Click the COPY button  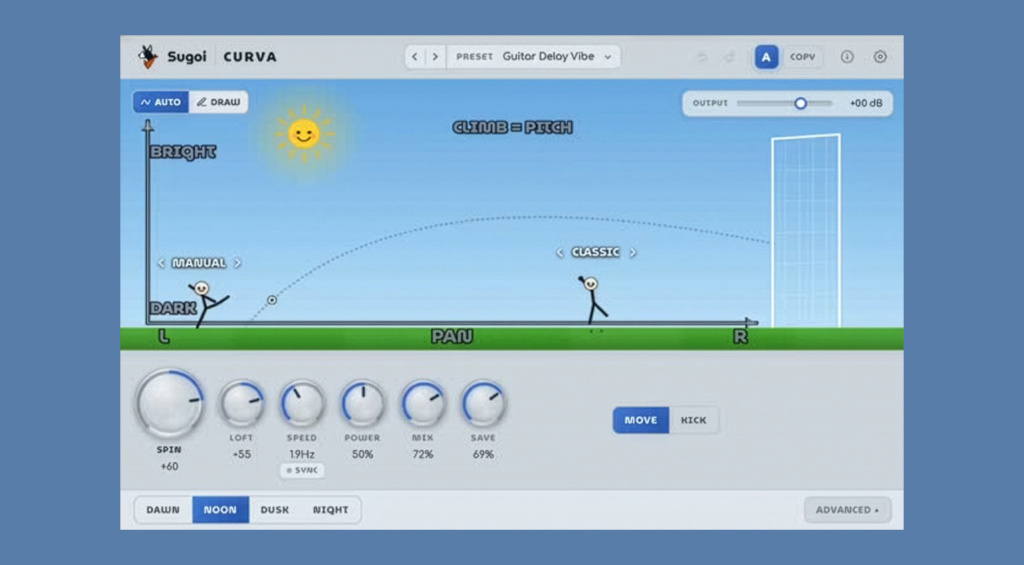[x=803, y=57]
